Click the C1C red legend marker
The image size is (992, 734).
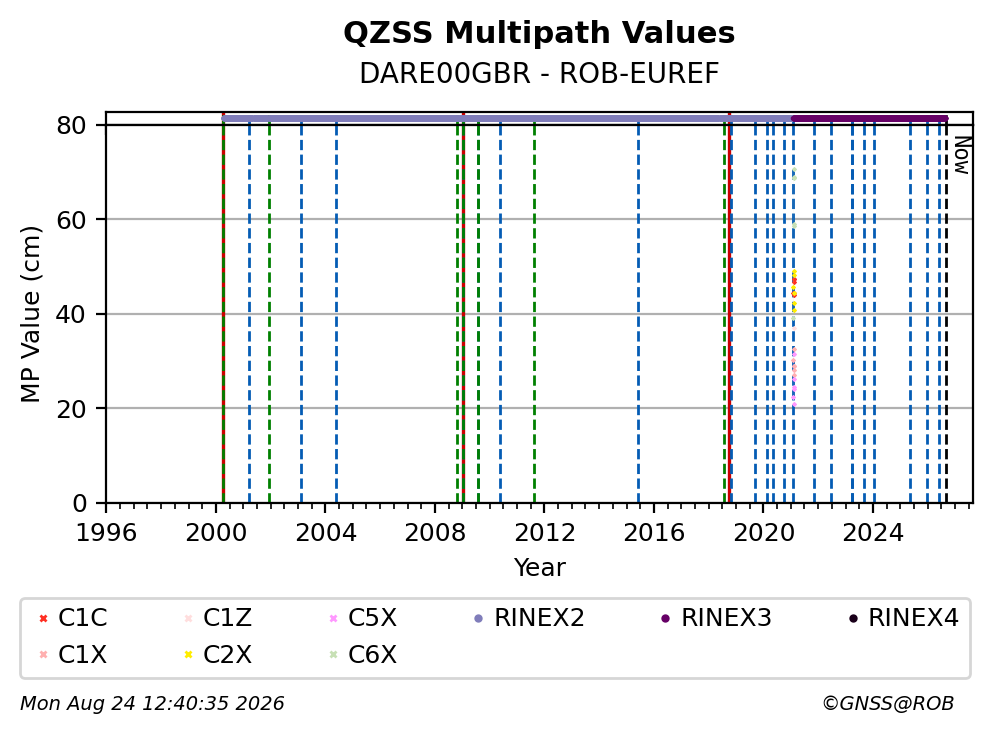(43, 618)
